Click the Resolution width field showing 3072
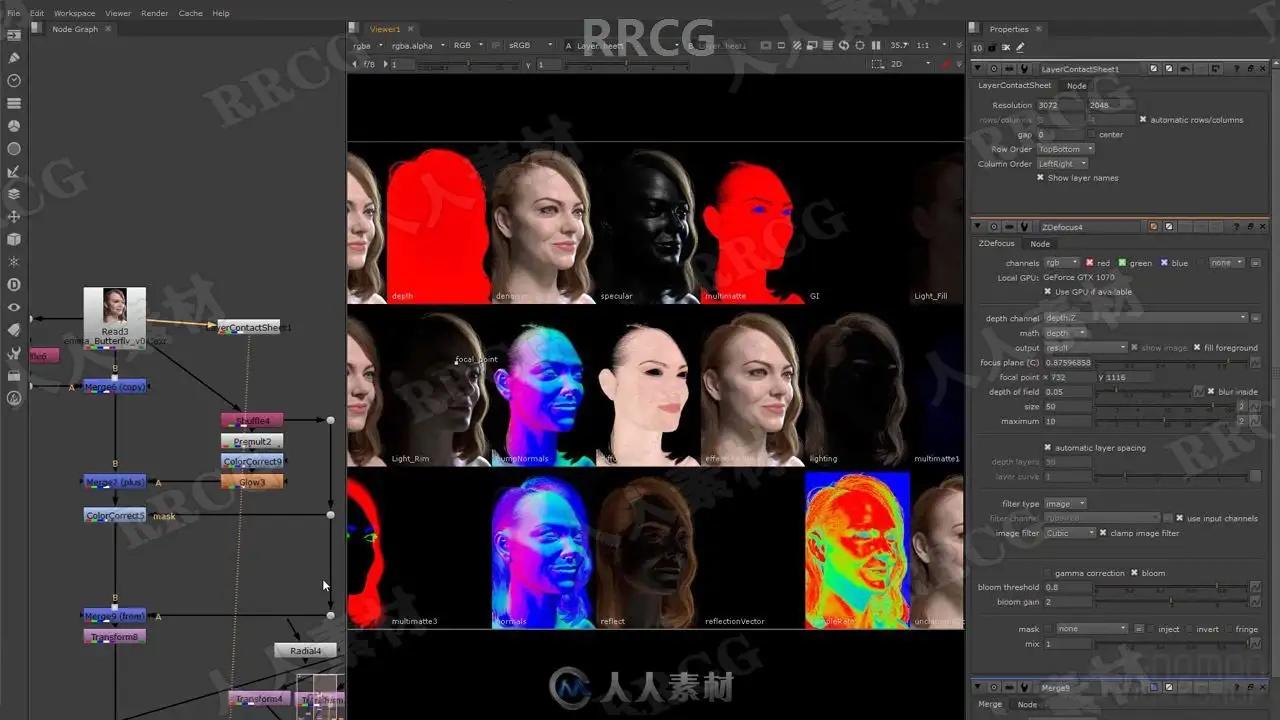Screen dimensions: 1280x720 (1060, 105)
